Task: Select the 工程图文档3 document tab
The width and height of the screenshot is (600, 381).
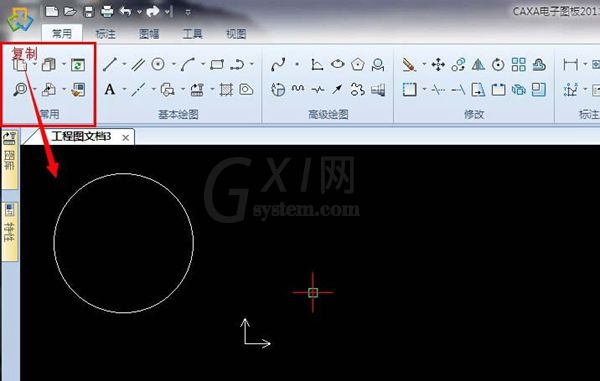Action: (81, 137)
